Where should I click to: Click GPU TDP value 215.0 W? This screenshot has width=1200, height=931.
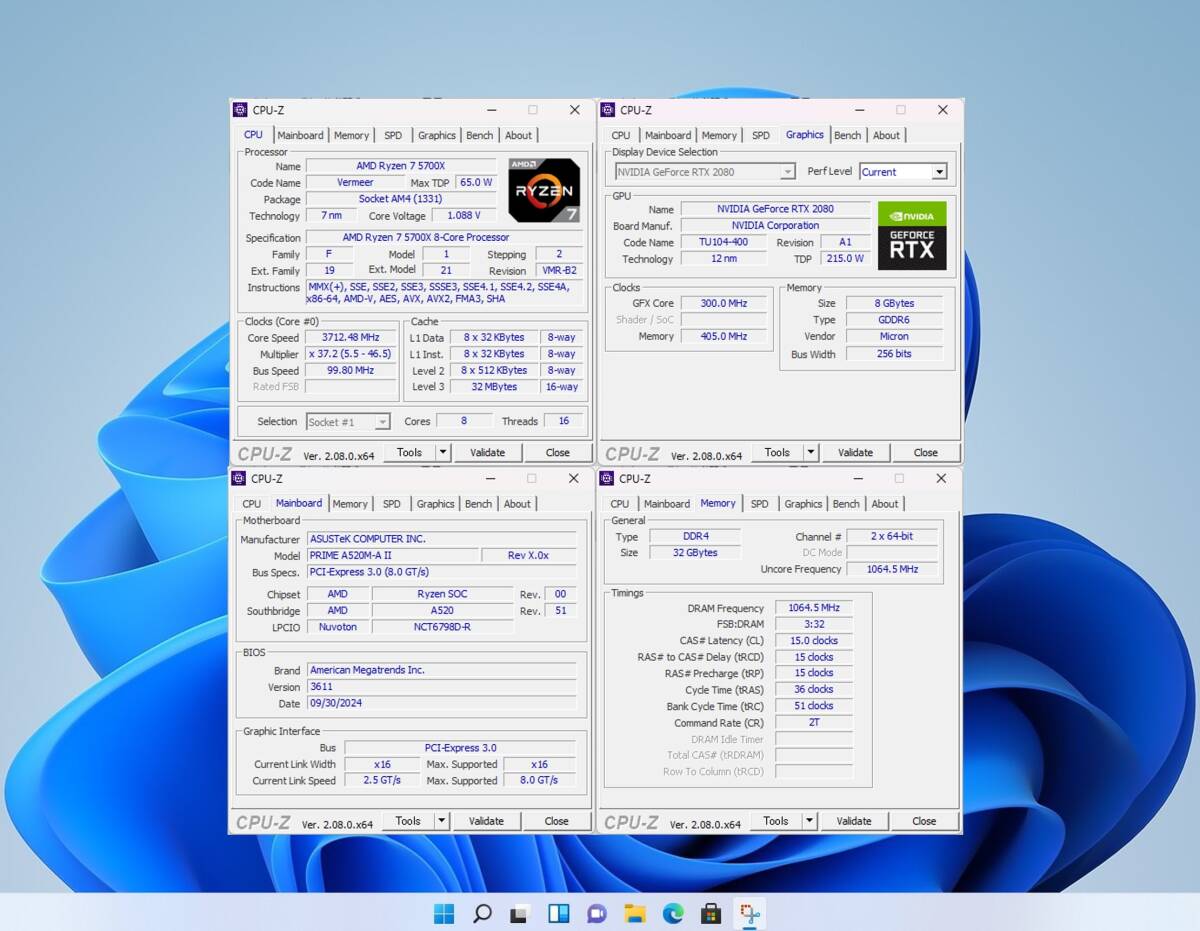[x=844, y=258]
